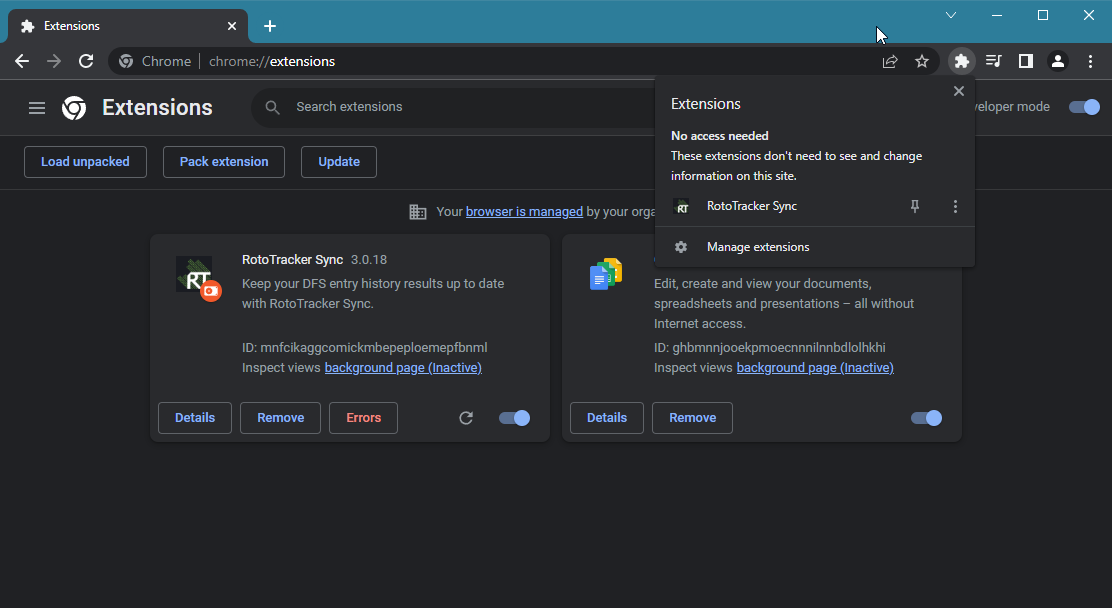Screen dimensions: 1112x608
Task: Click the Manage extensions gear icon
Action: pyautogui.click(x=681, y=247)
